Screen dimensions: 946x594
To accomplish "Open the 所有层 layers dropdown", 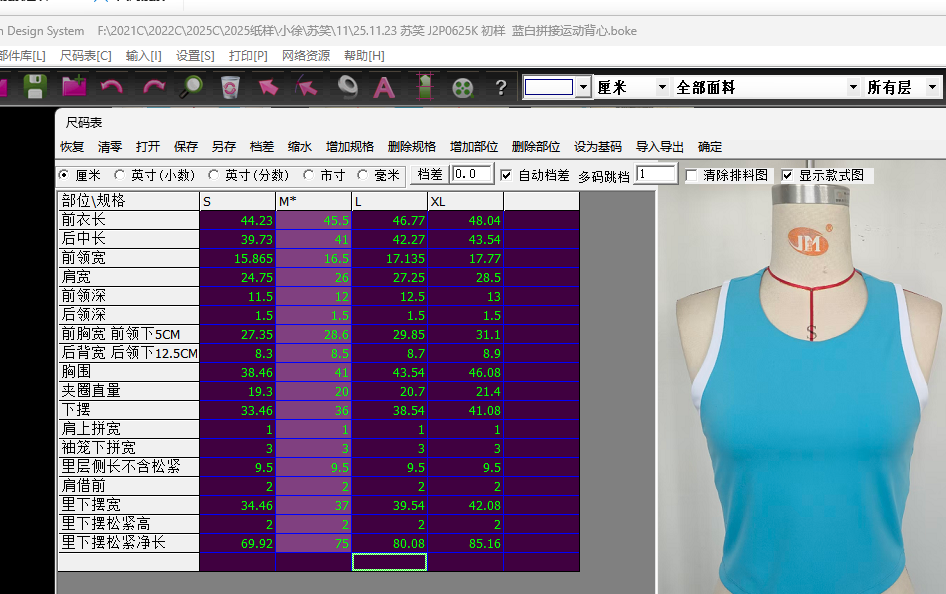I will [x=932, y=88].
